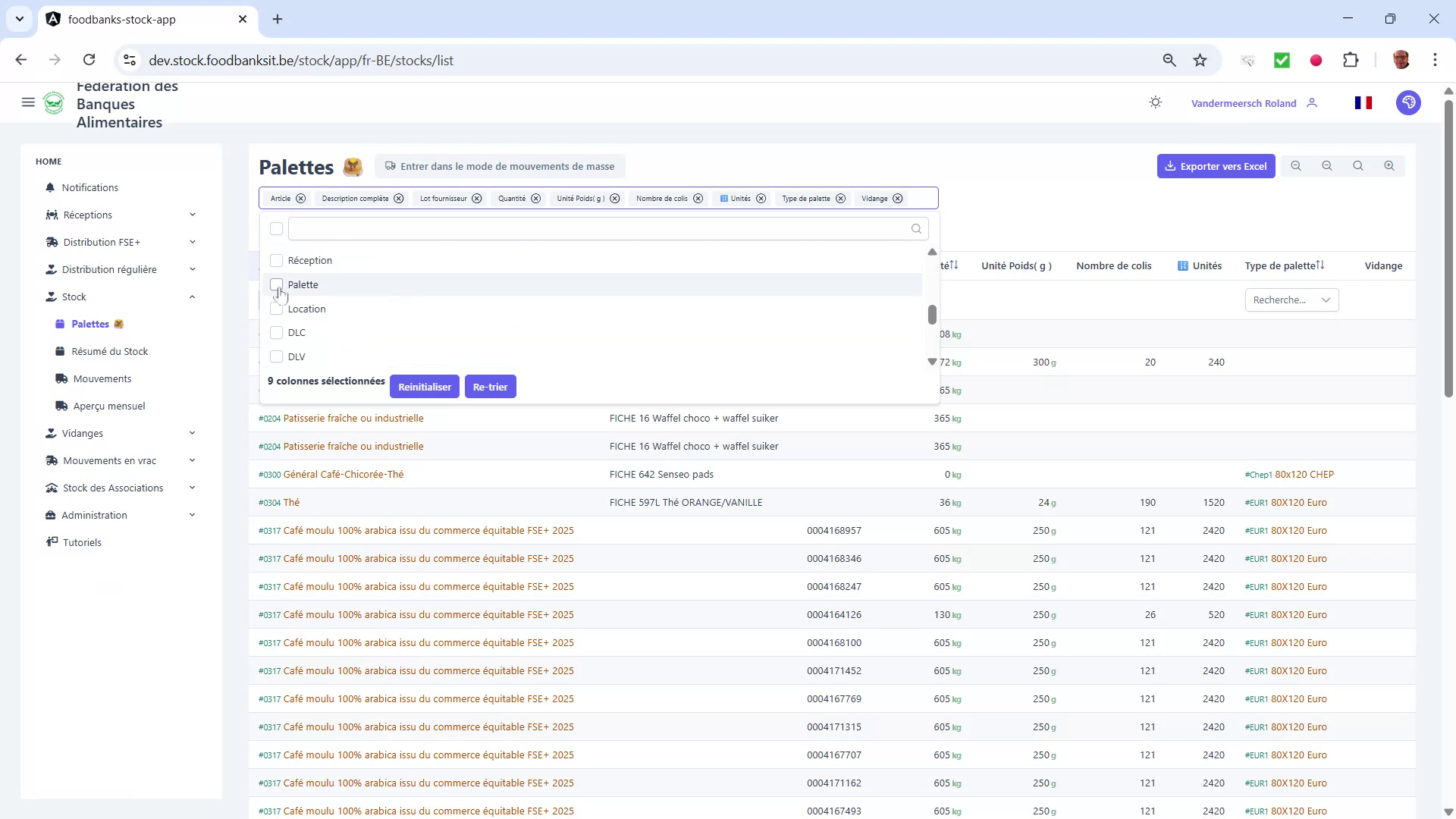This screenshot has width=1456, height=819.
Task: Check the Palette column checkbox
Action: [x=277, y=284]
